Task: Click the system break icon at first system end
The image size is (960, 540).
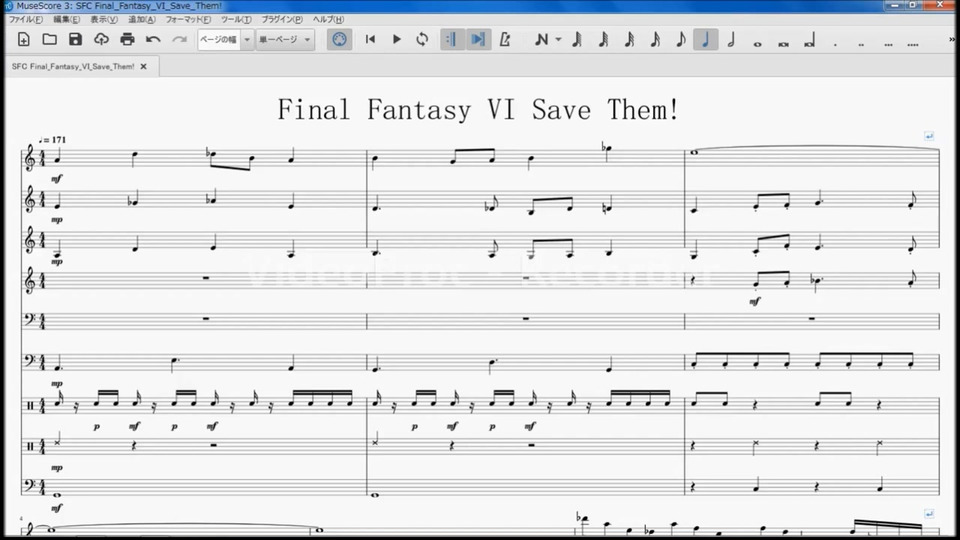Action: click(929, 136)
